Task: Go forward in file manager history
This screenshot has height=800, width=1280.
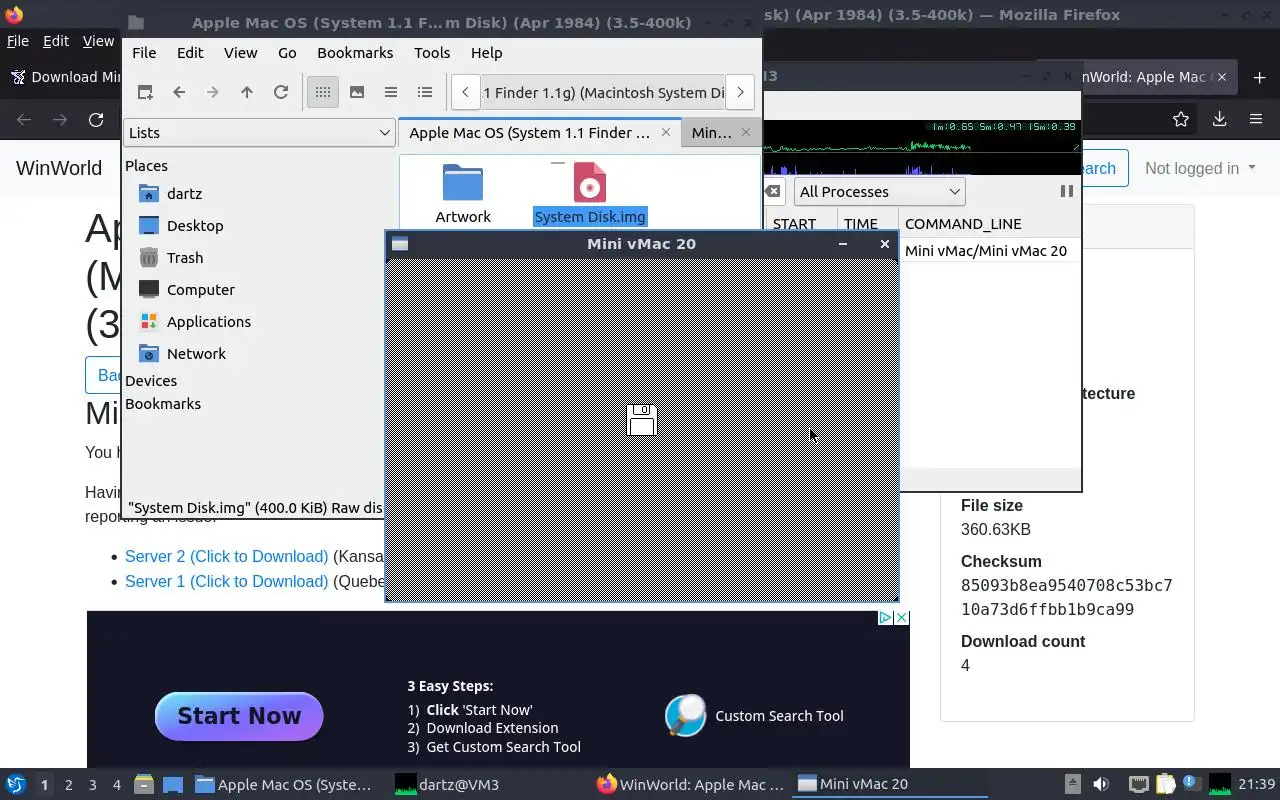Action: pos(212,92)
